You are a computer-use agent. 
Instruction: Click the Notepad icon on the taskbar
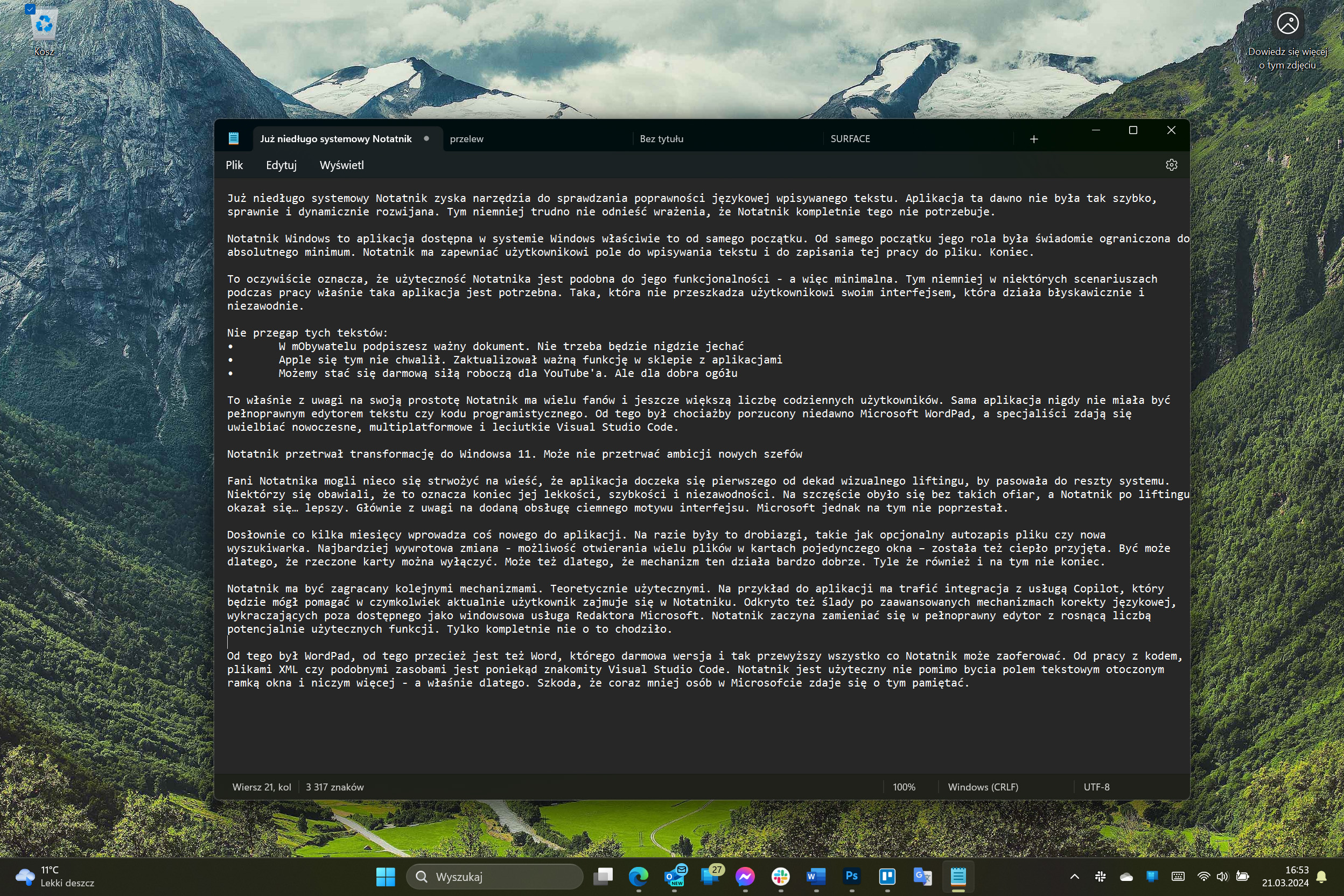[958, 876]
